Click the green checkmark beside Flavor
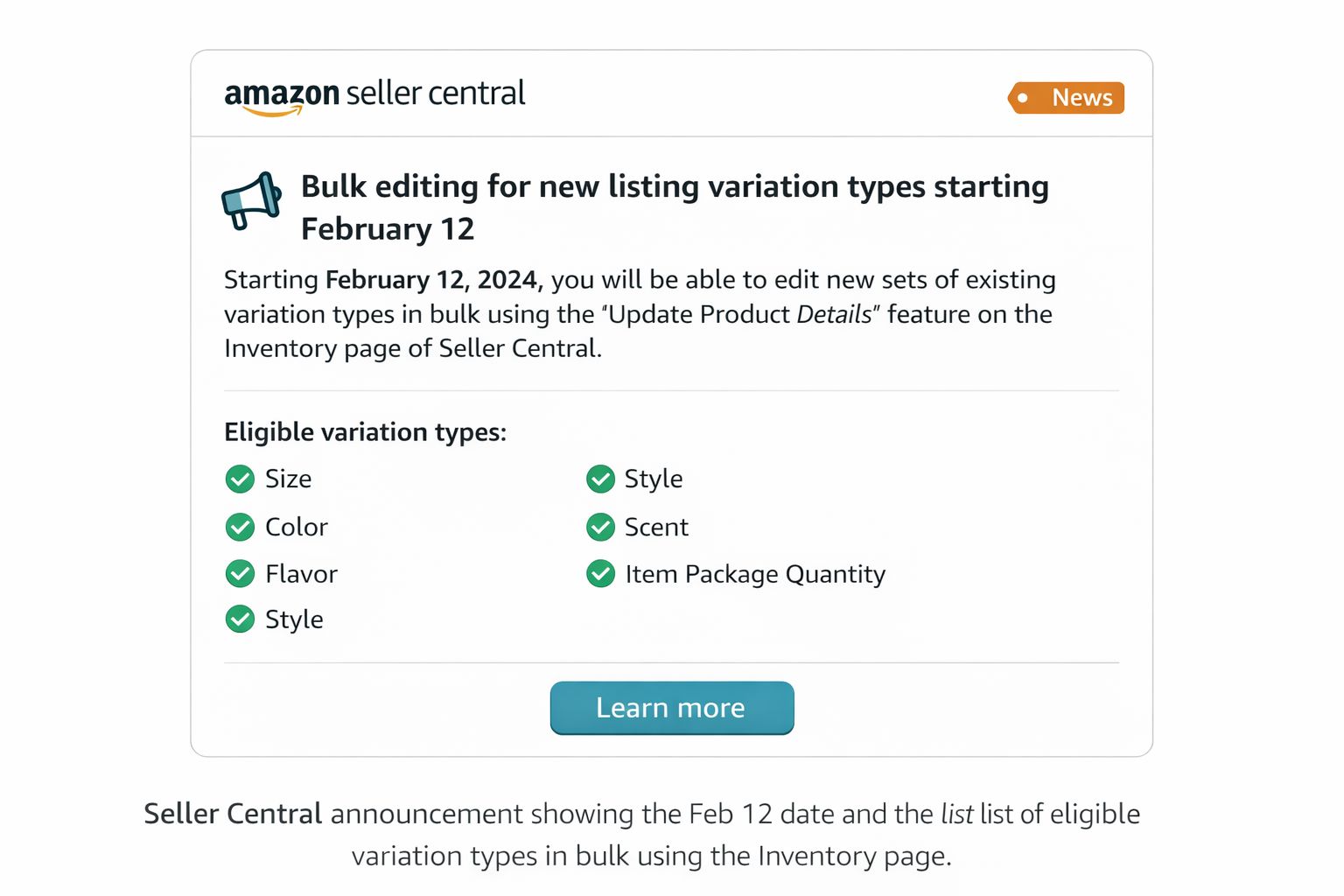The image size is (1344, 896). (x=240, y=574)
